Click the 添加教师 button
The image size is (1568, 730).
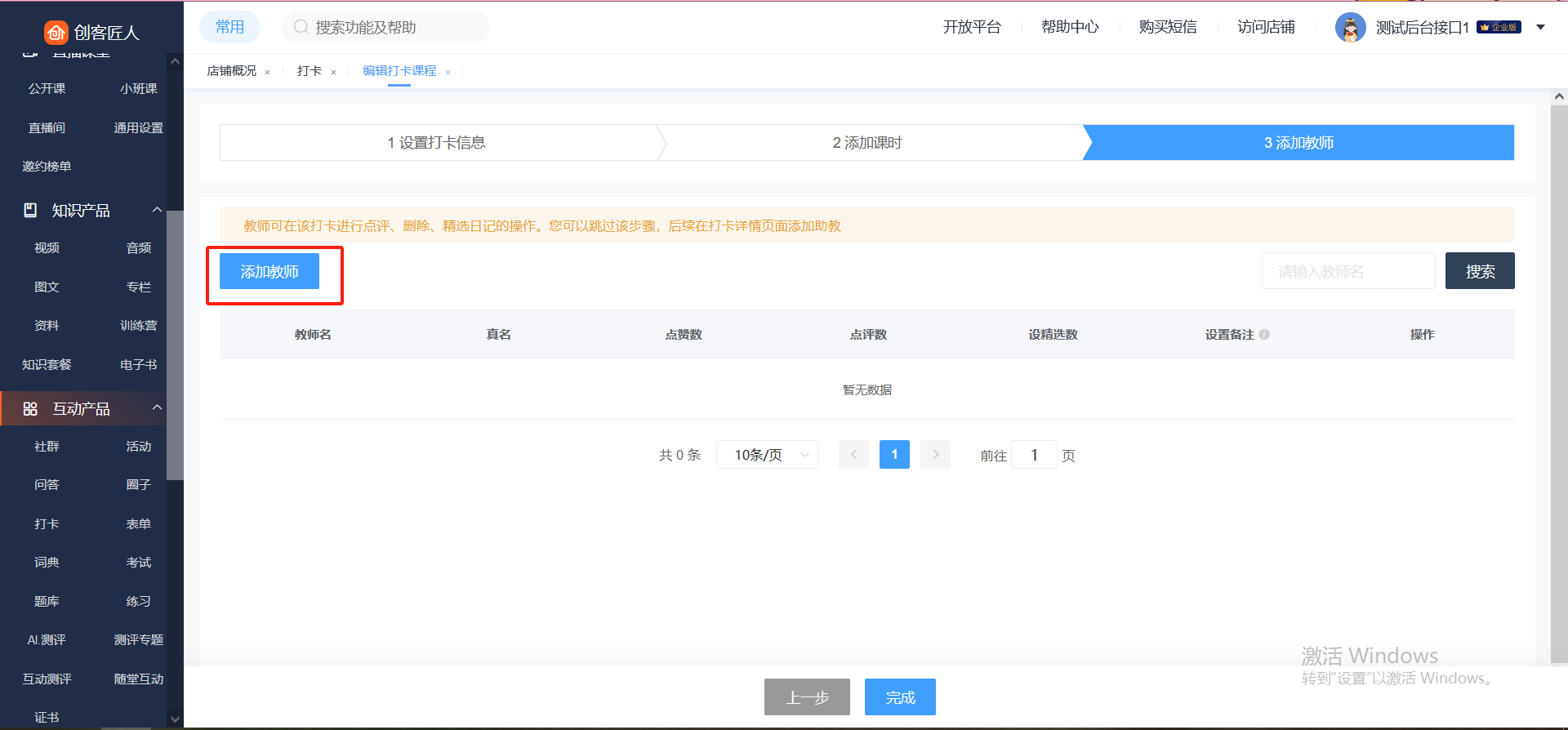(x=269, y=272)
